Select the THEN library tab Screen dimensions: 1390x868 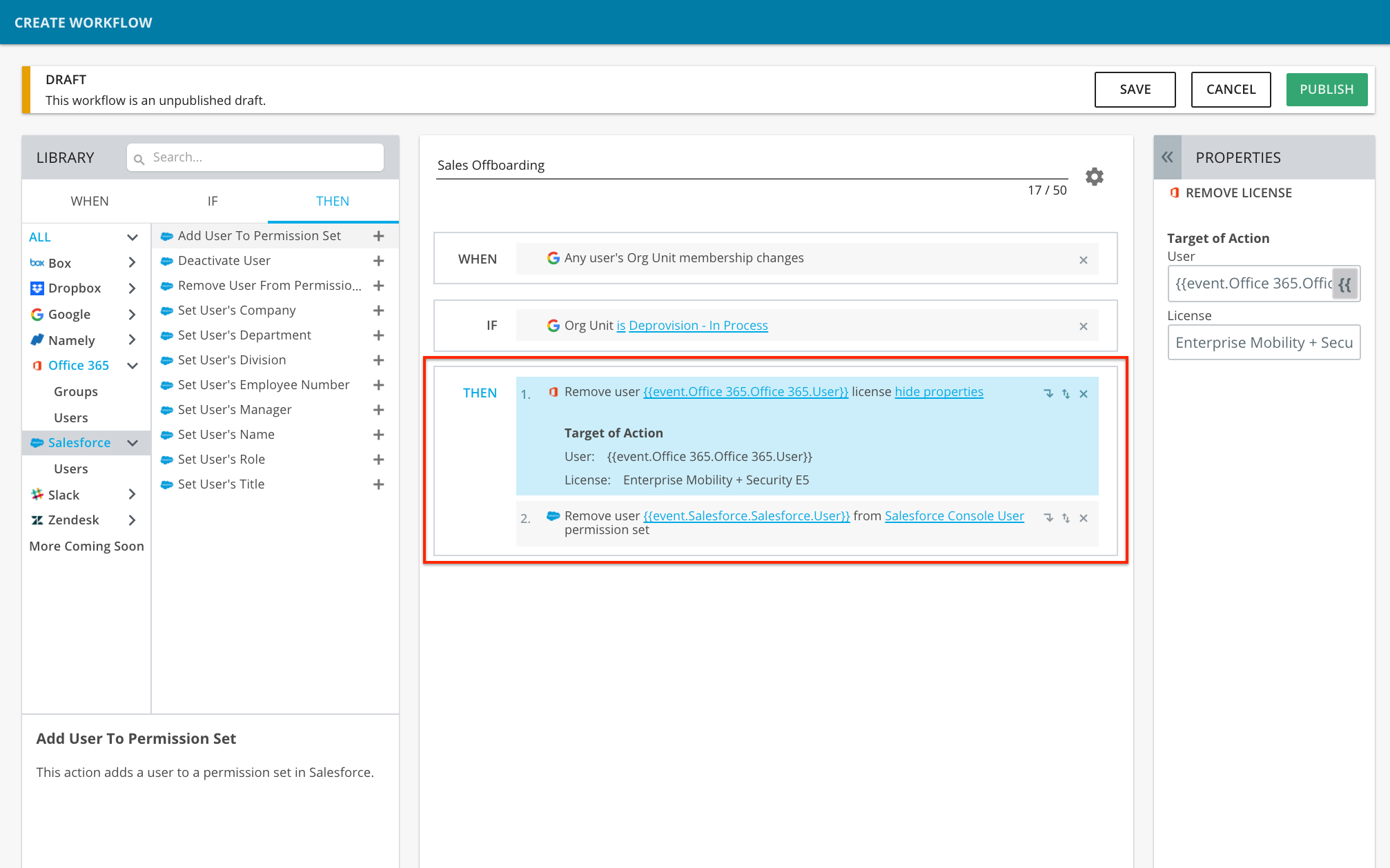point(333,201)
